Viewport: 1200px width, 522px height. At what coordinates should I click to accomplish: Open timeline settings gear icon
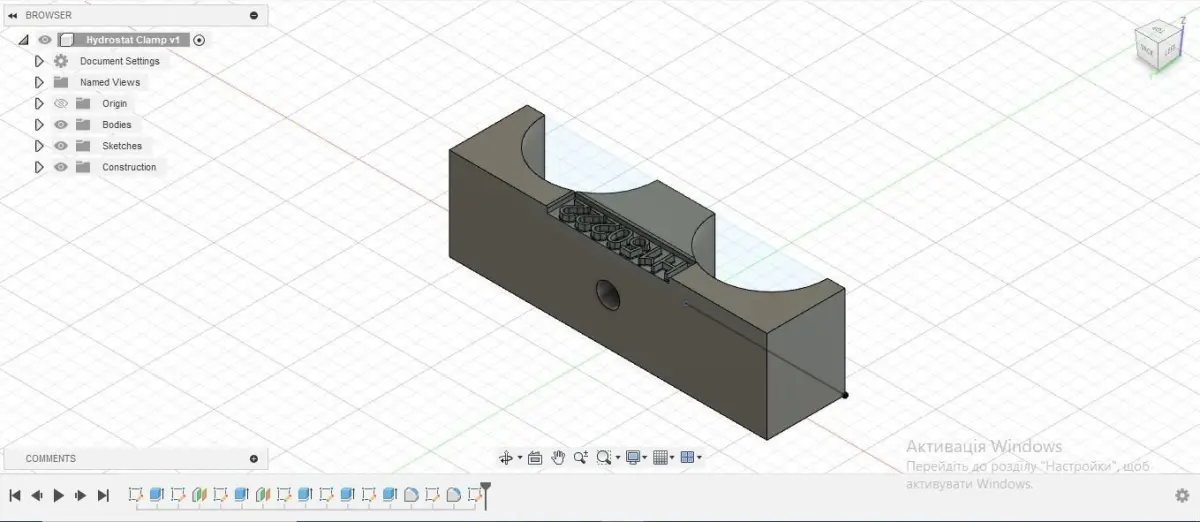1182,495
